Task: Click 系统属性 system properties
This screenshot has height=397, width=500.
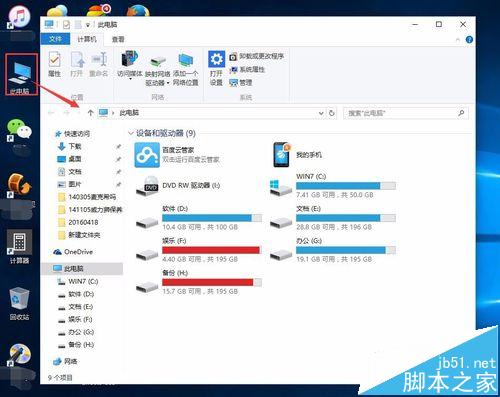Action: pos(247,69)
